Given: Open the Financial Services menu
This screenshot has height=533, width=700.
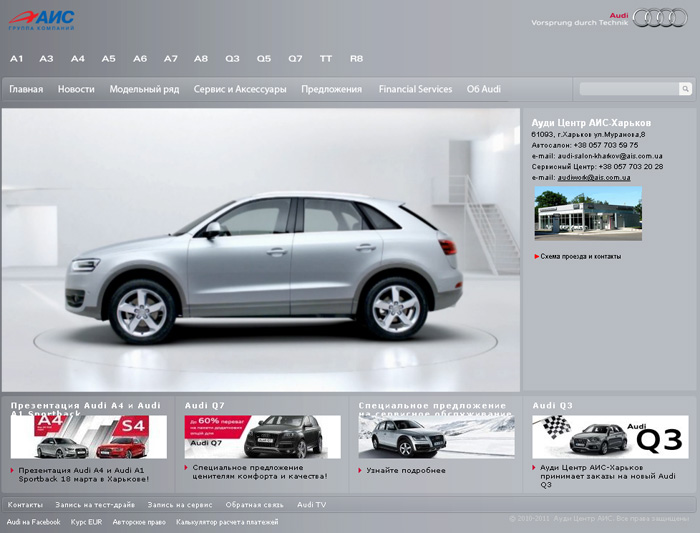Looking at the screenshot, I should click(416, 89).
